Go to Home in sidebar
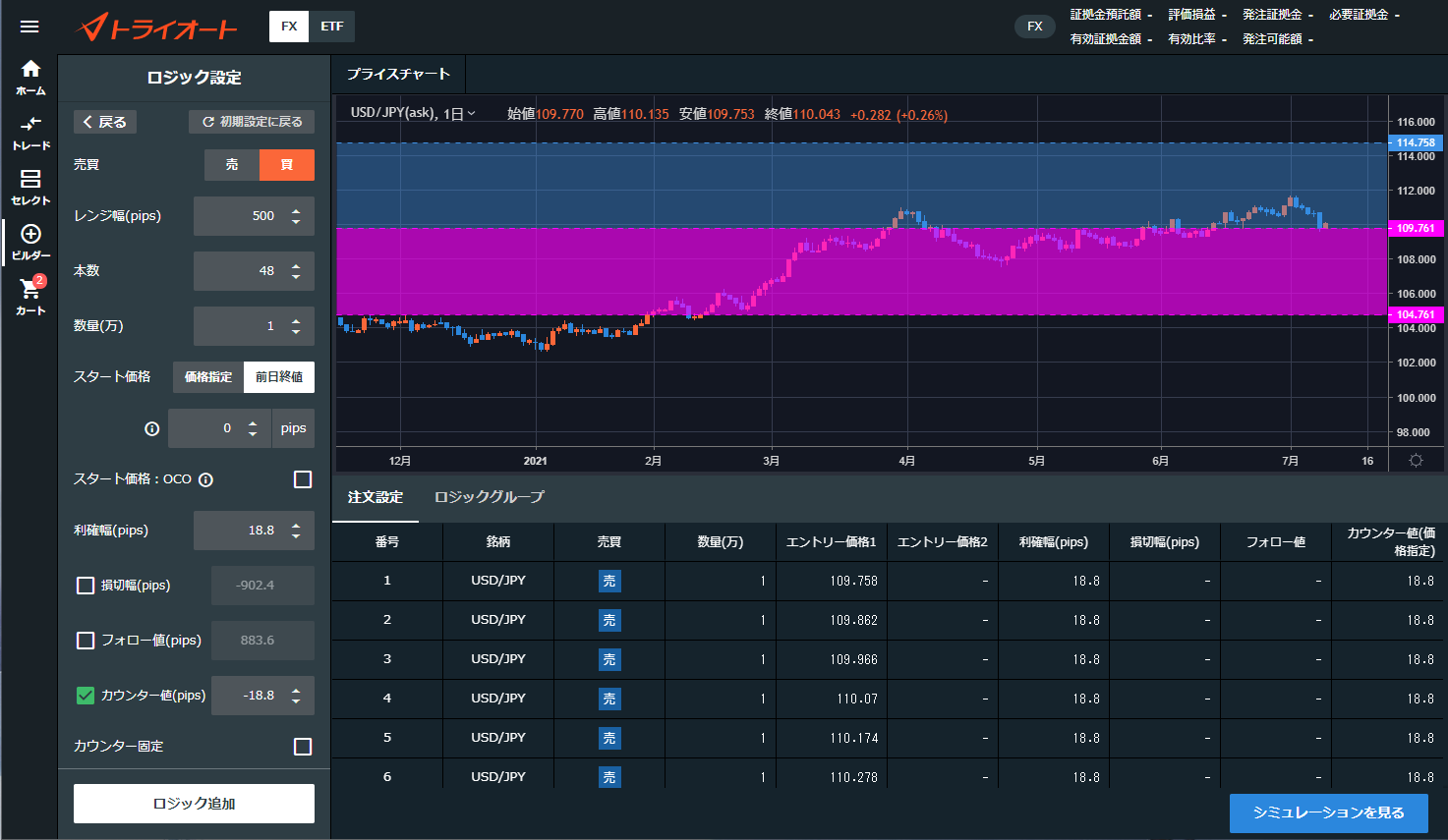Image resolution: width=1448 pixels, height=840 pixels. (x=30, y=78)
